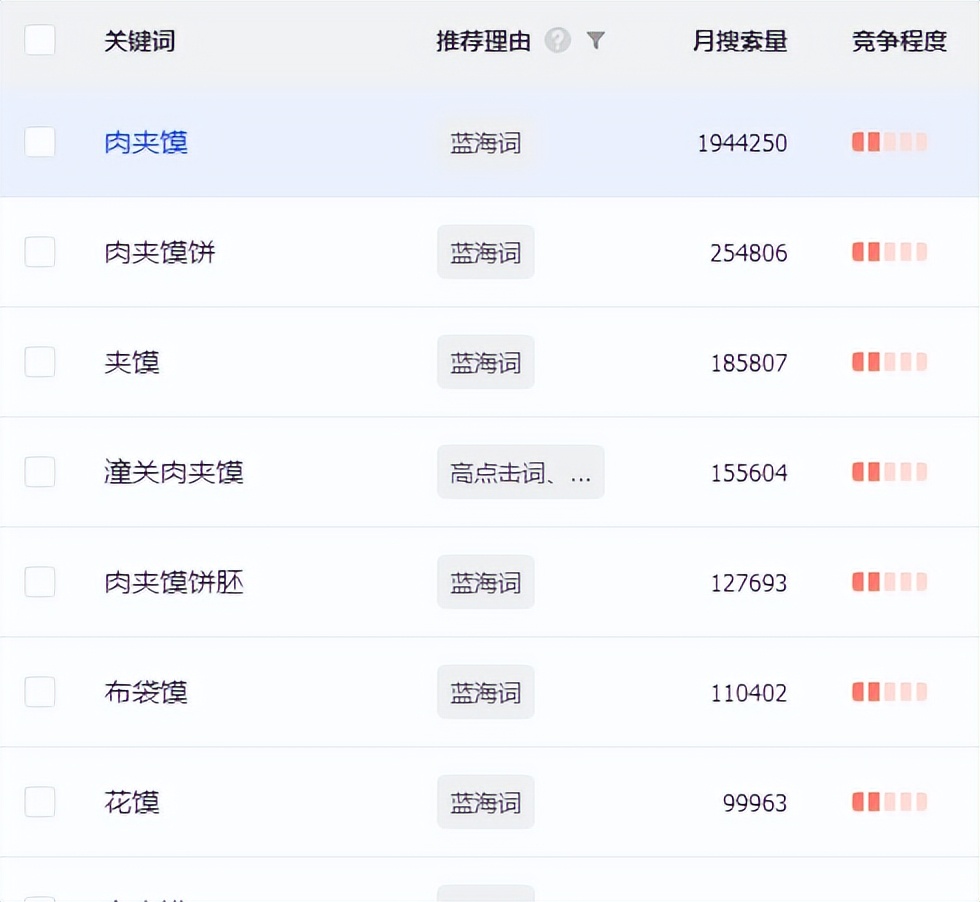Select the 布袋馍 row checkbox
Screen dimensions: 980x902
click(39, 692)
